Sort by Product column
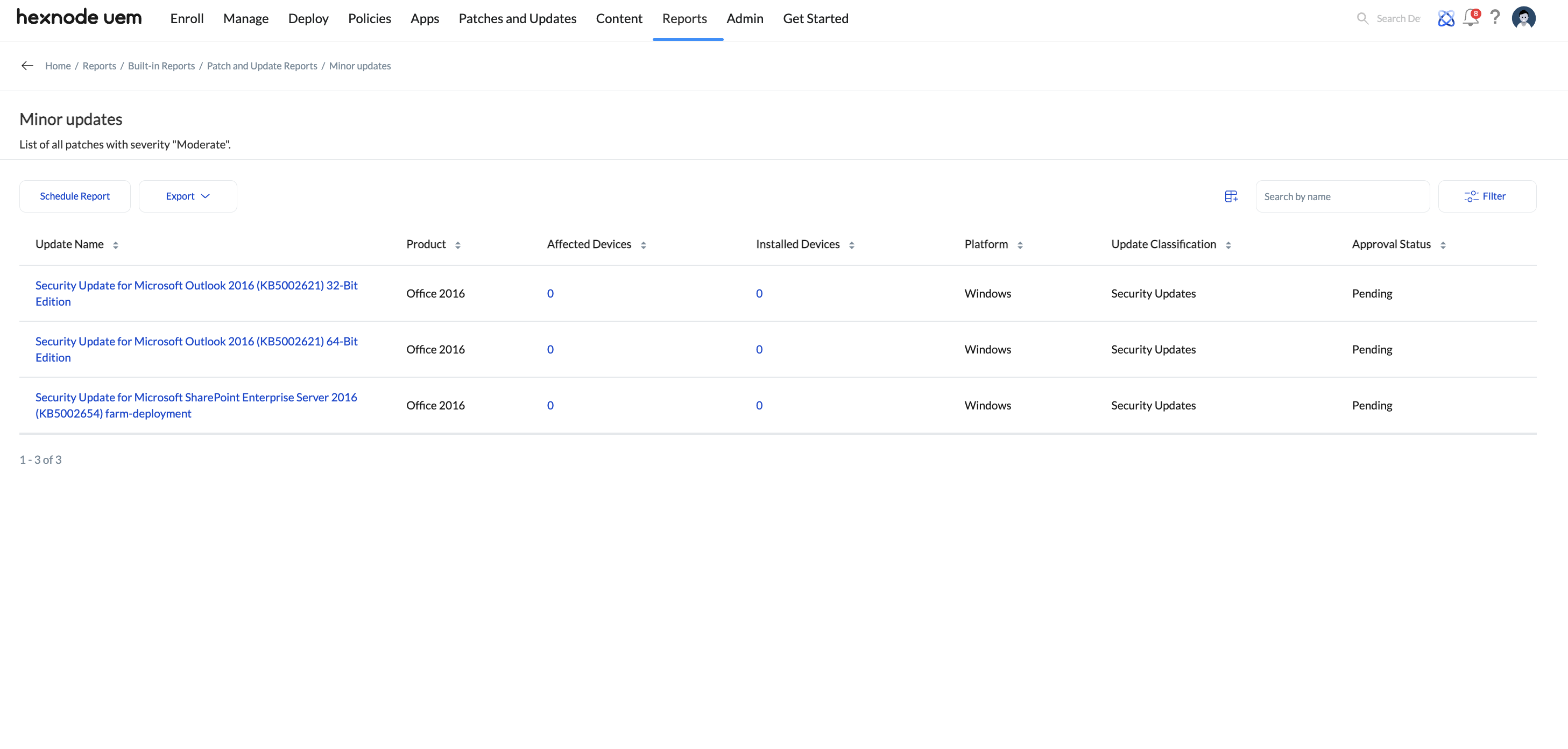This screenshot has width=1568, height=749. (458, 245)
